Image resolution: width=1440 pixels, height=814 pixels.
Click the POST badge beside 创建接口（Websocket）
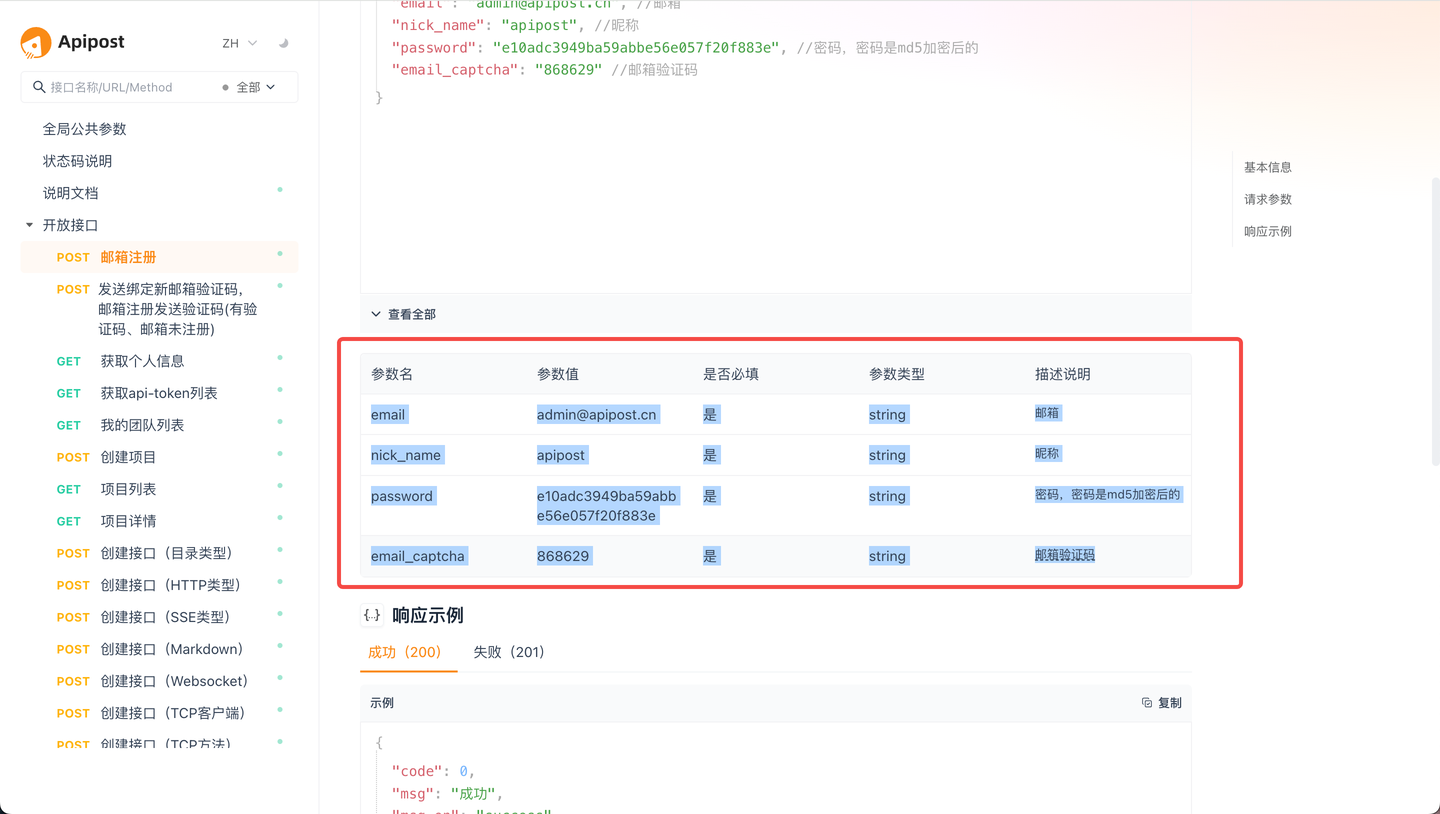point(73,681)
